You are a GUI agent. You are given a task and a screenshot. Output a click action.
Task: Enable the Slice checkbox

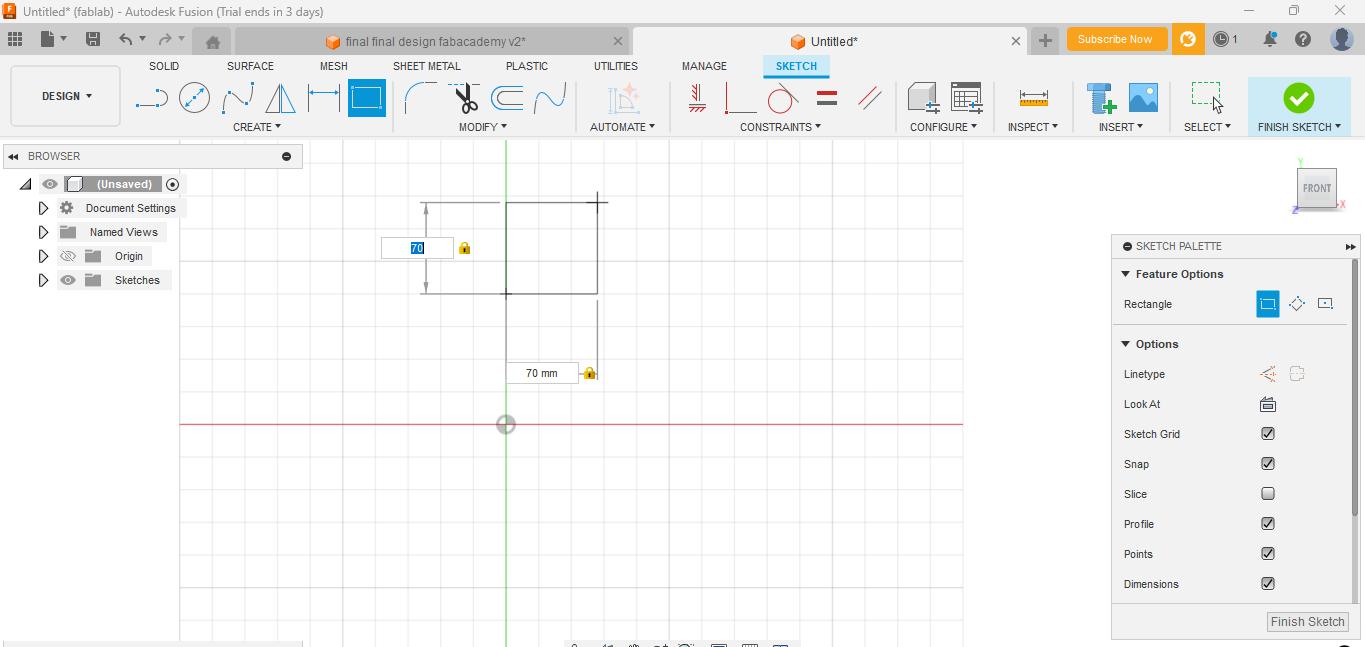(1268, 494)
